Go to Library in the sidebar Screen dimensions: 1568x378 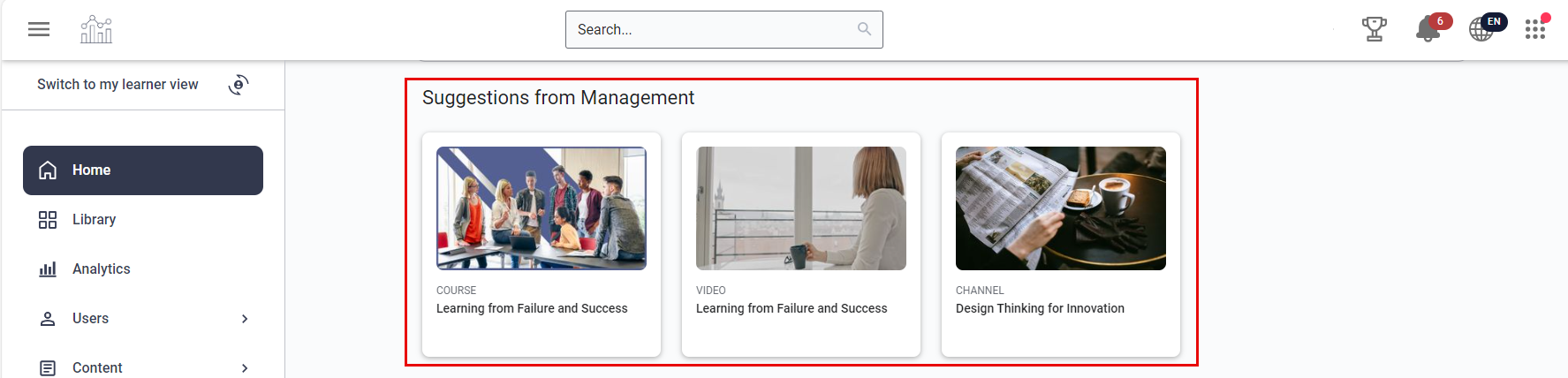tap(94, 220)
